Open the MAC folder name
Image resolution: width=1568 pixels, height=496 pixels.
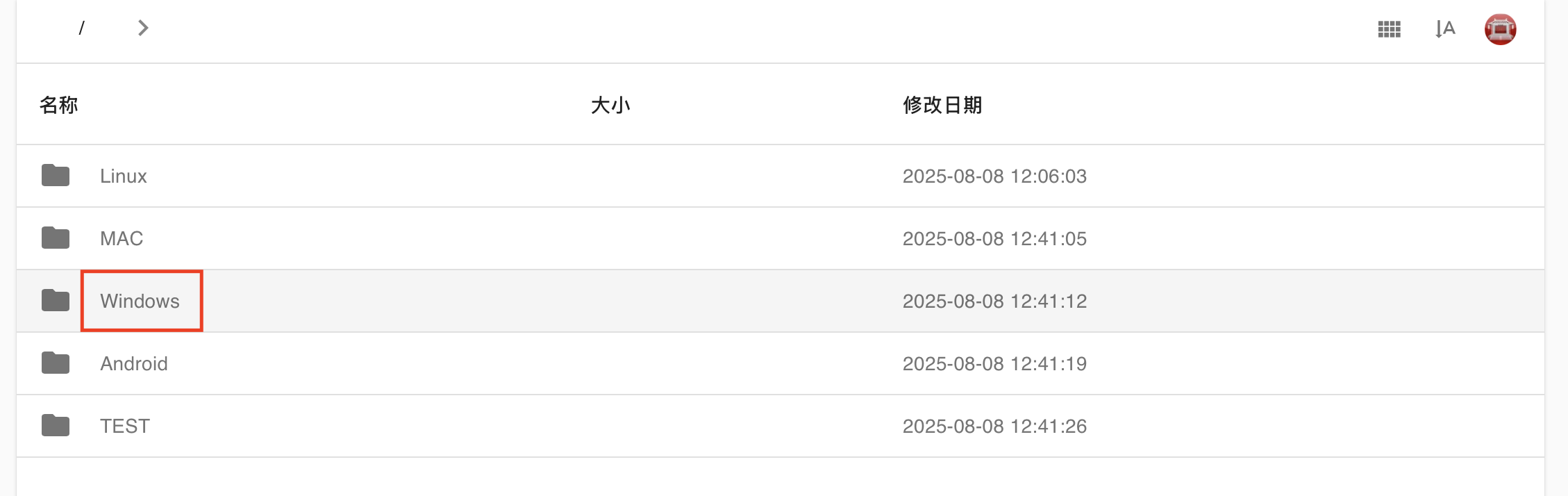tap(122, 238)
